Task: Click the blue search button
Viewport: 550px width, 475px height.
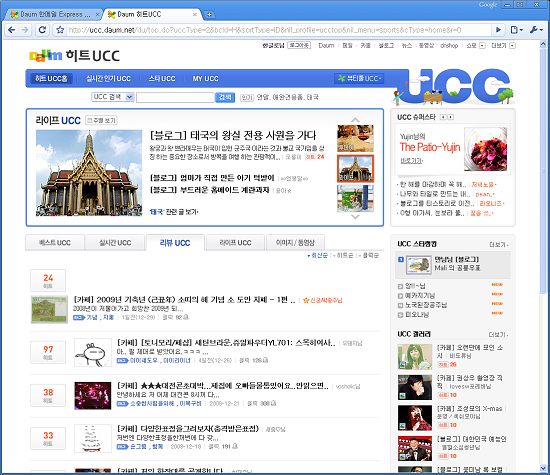Action: [x=224, y=97]
